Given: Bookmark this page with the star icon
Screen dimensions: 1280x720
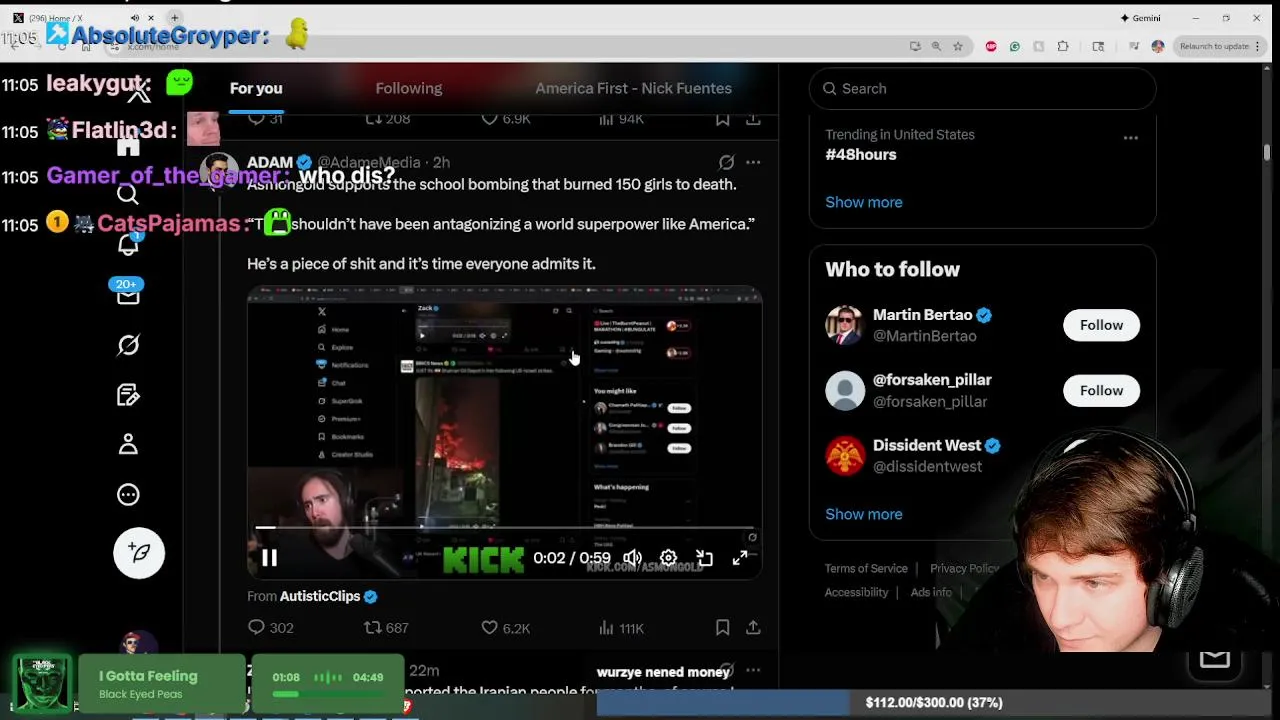Looking at the screenshot, I should 958,46.
